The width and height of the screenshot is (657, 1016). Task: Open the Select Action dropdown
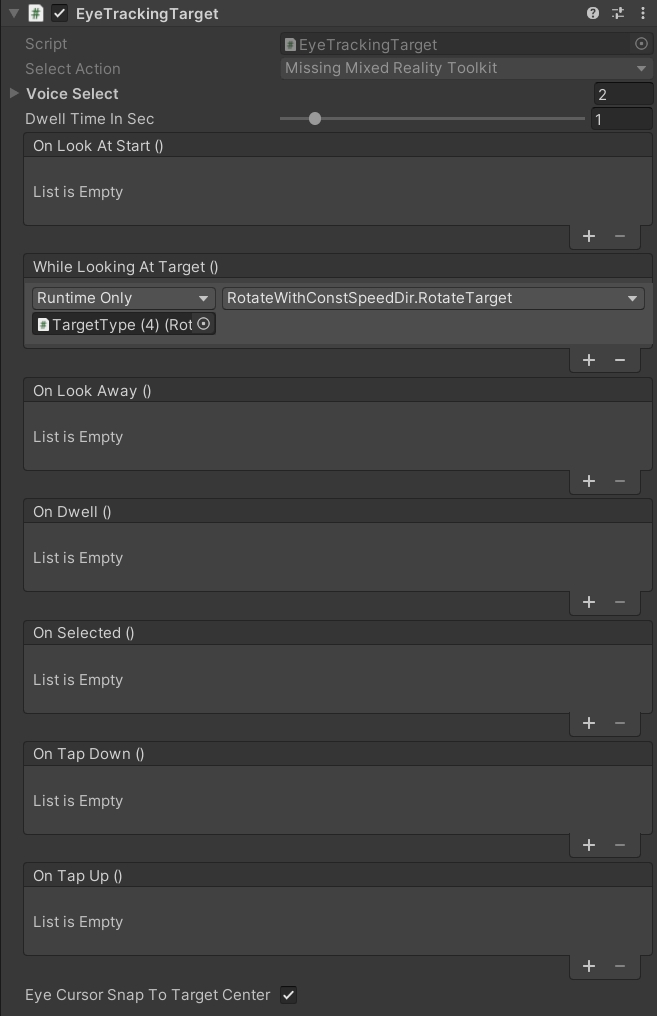(466, 68)
